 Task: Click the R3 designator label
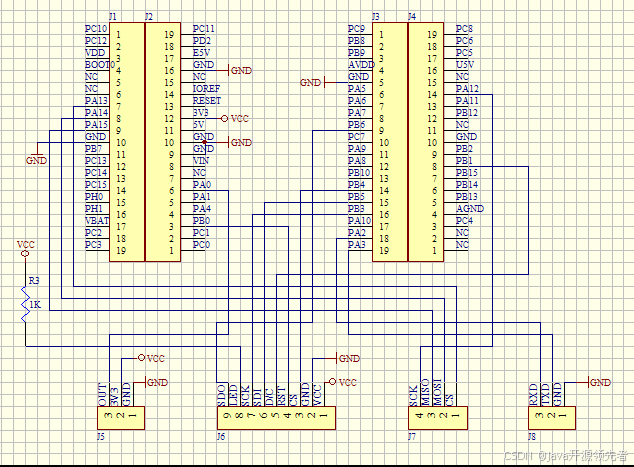(x=34, y=280)
